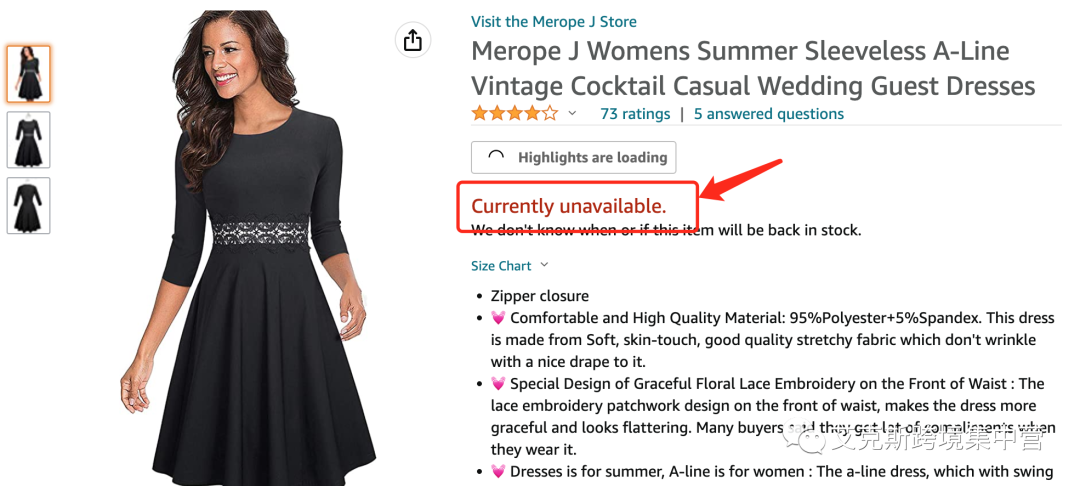Click the heart emoji before Comfortable and High Quality
Viewport: 1080px width, 486px height.
(x=498, y=318)
